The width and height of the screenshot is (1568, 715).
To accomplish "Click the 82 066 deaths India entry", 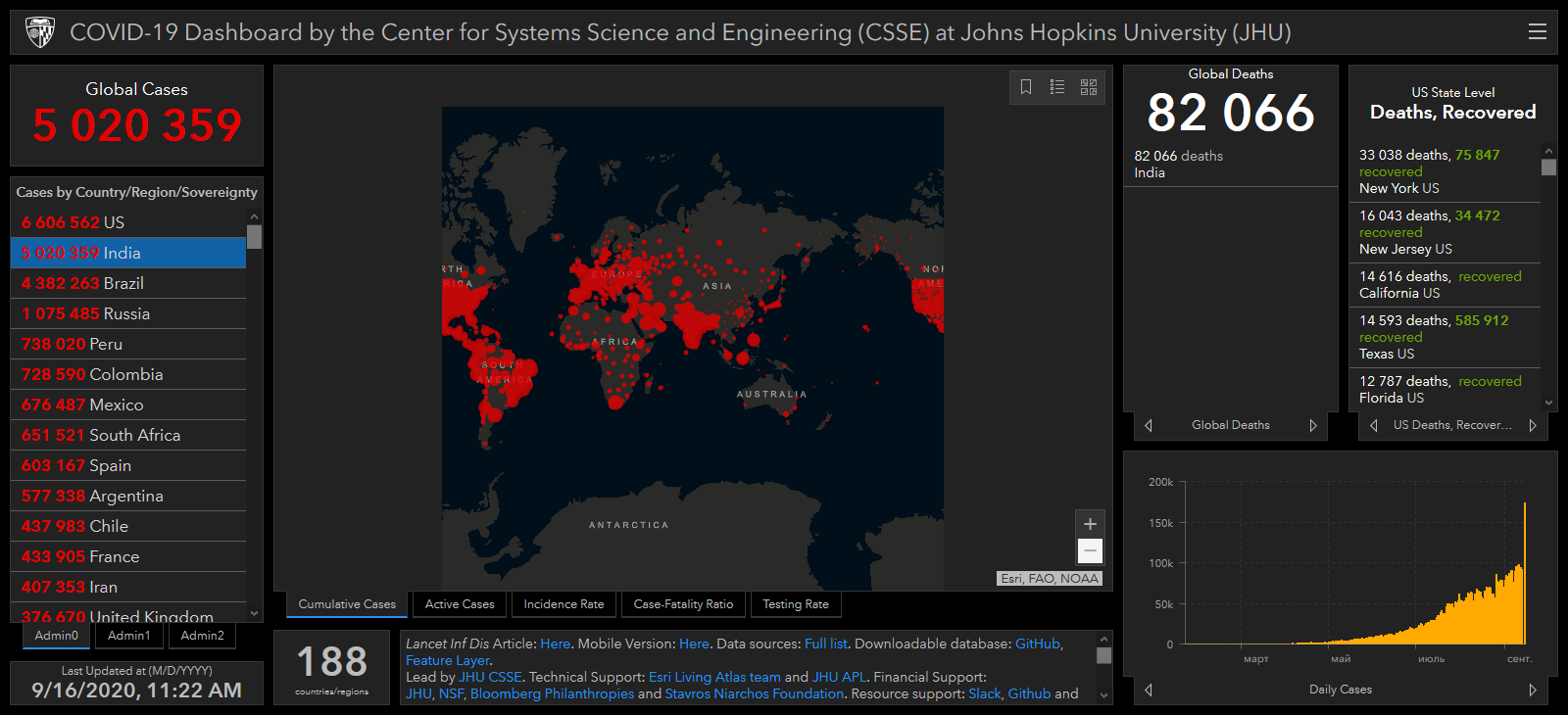I will click(x=1230, y=164).
